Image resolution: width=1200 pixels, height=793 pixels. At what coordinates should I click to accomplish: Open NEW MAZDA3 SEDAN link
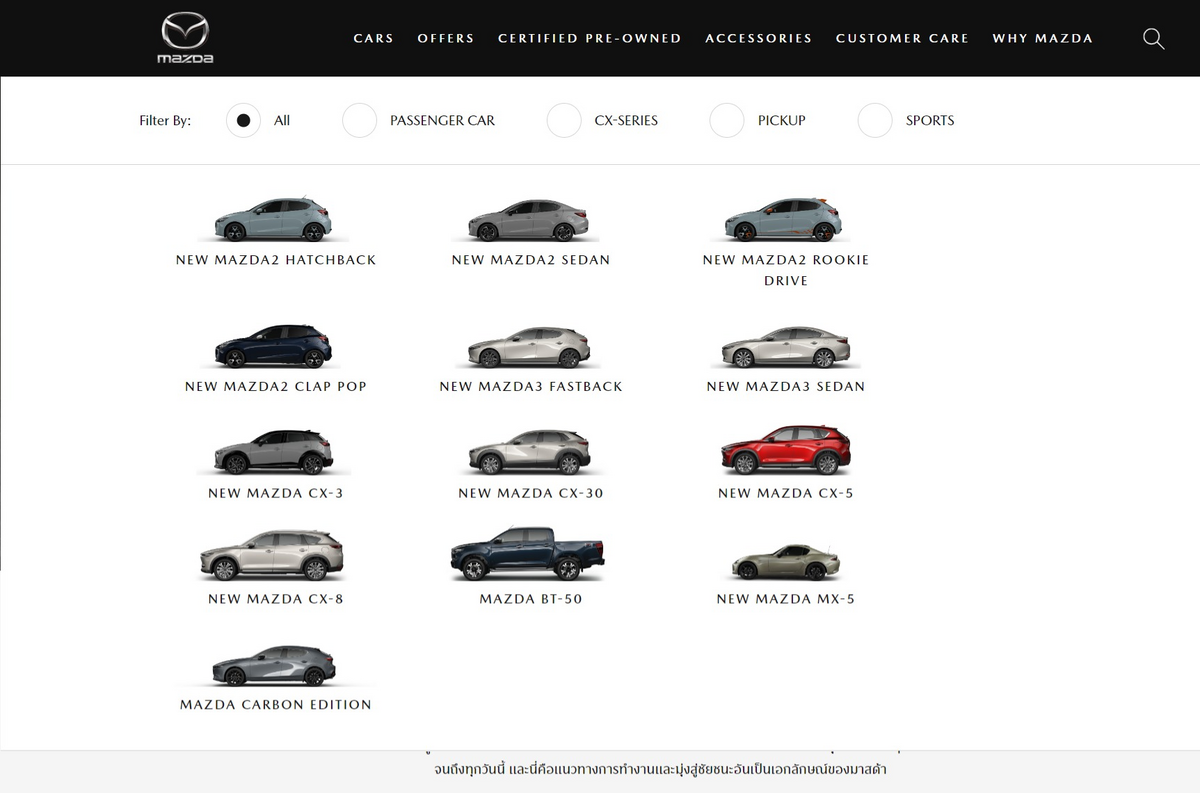[786, 387]
